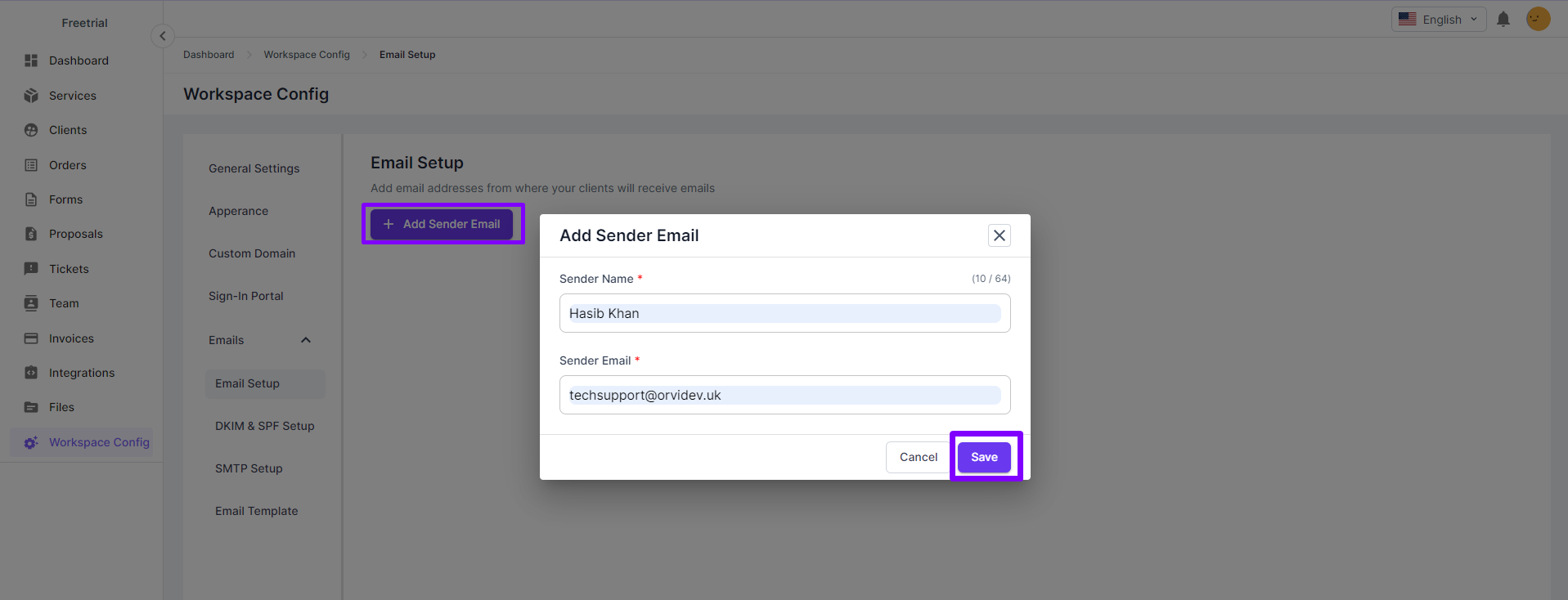
Task: Click the Invoices card icon
Action: coord(31,338)
